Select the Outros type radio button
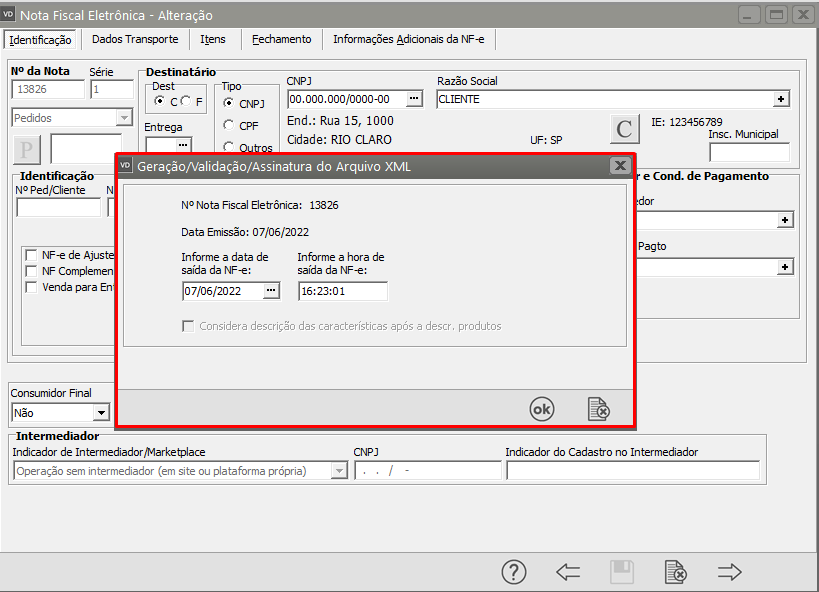The height and width of the screenshot is (592, 819). click(229, 148)
